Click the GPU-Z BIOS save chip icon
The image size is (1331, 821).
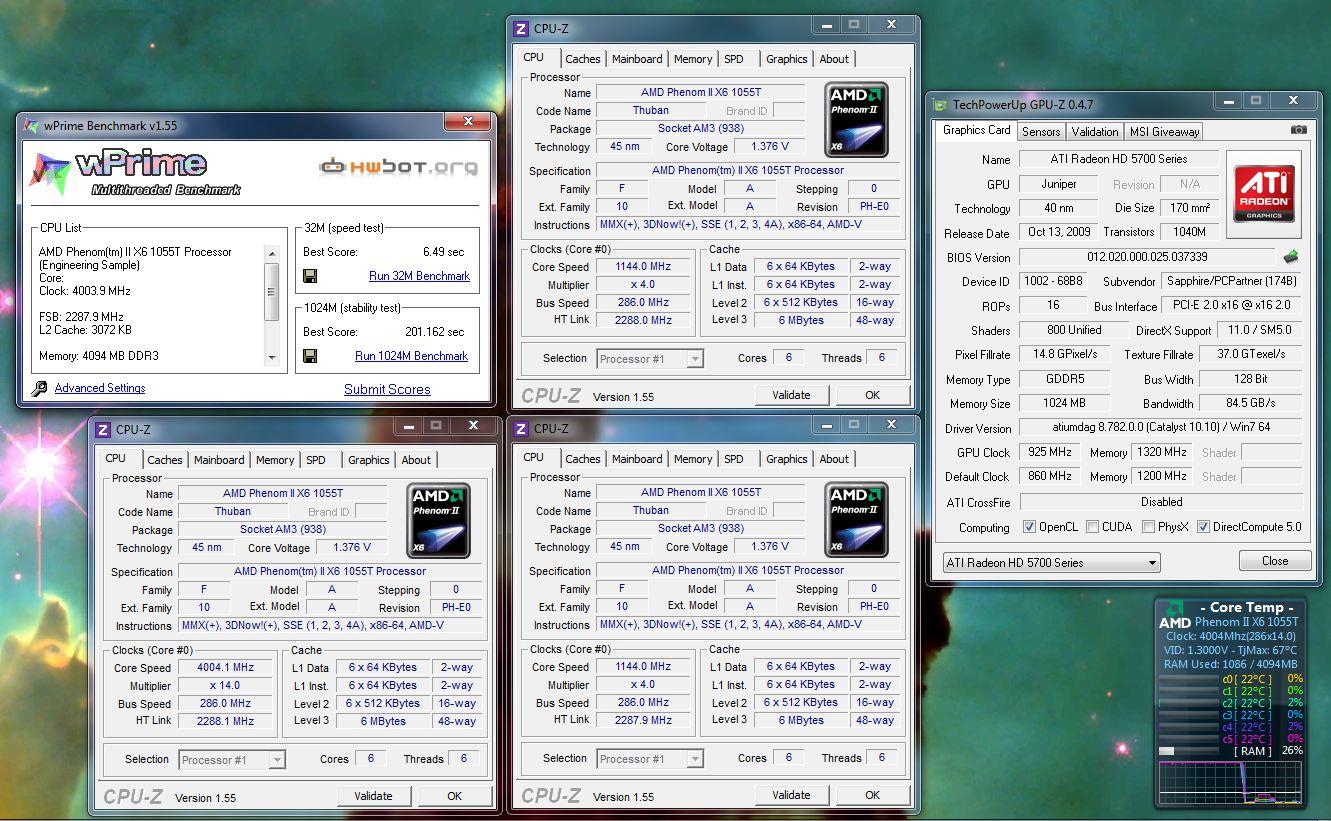pos(1291,257)
